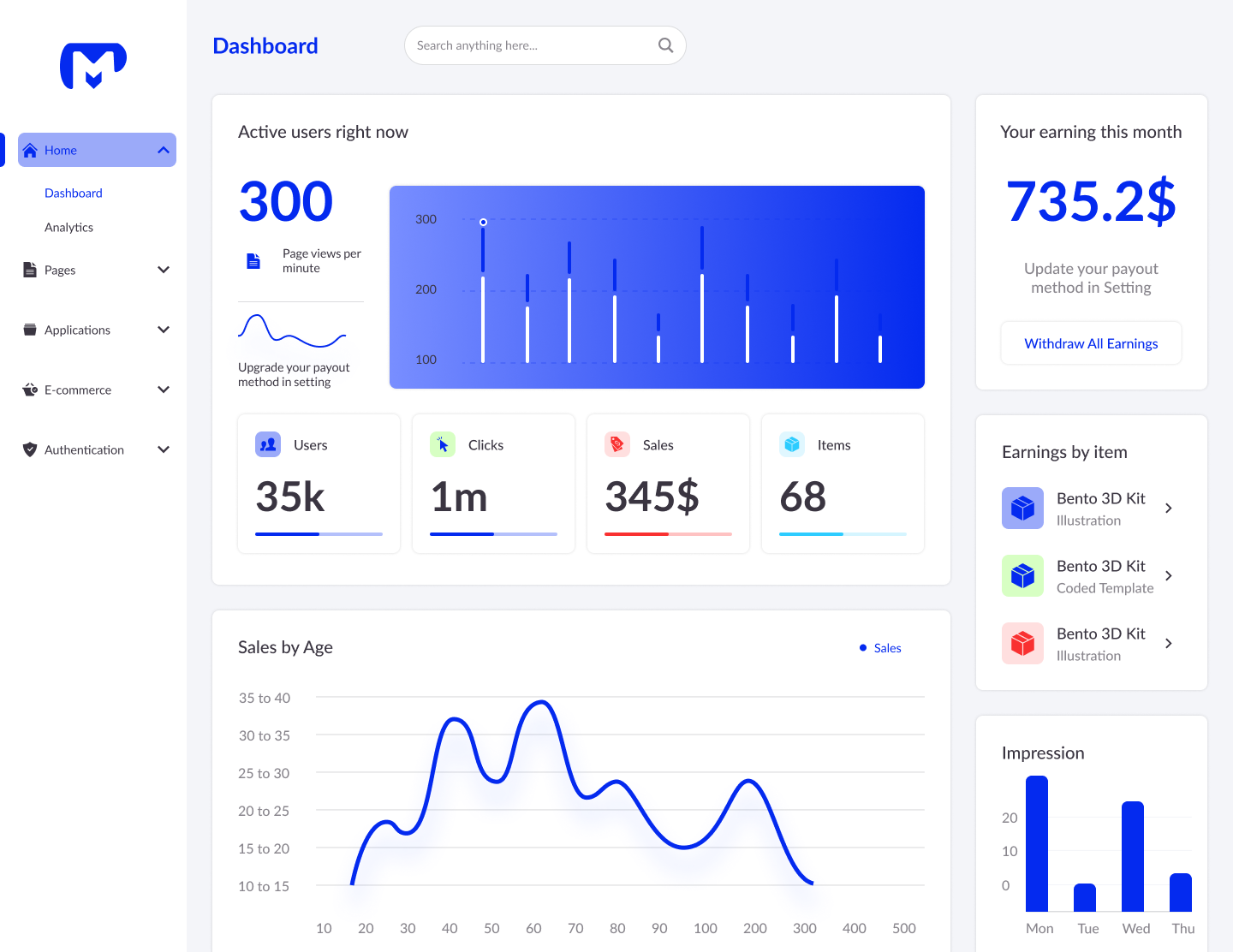
Task: Open the Dashboard submenu item
Action: (x=74, y=193)
